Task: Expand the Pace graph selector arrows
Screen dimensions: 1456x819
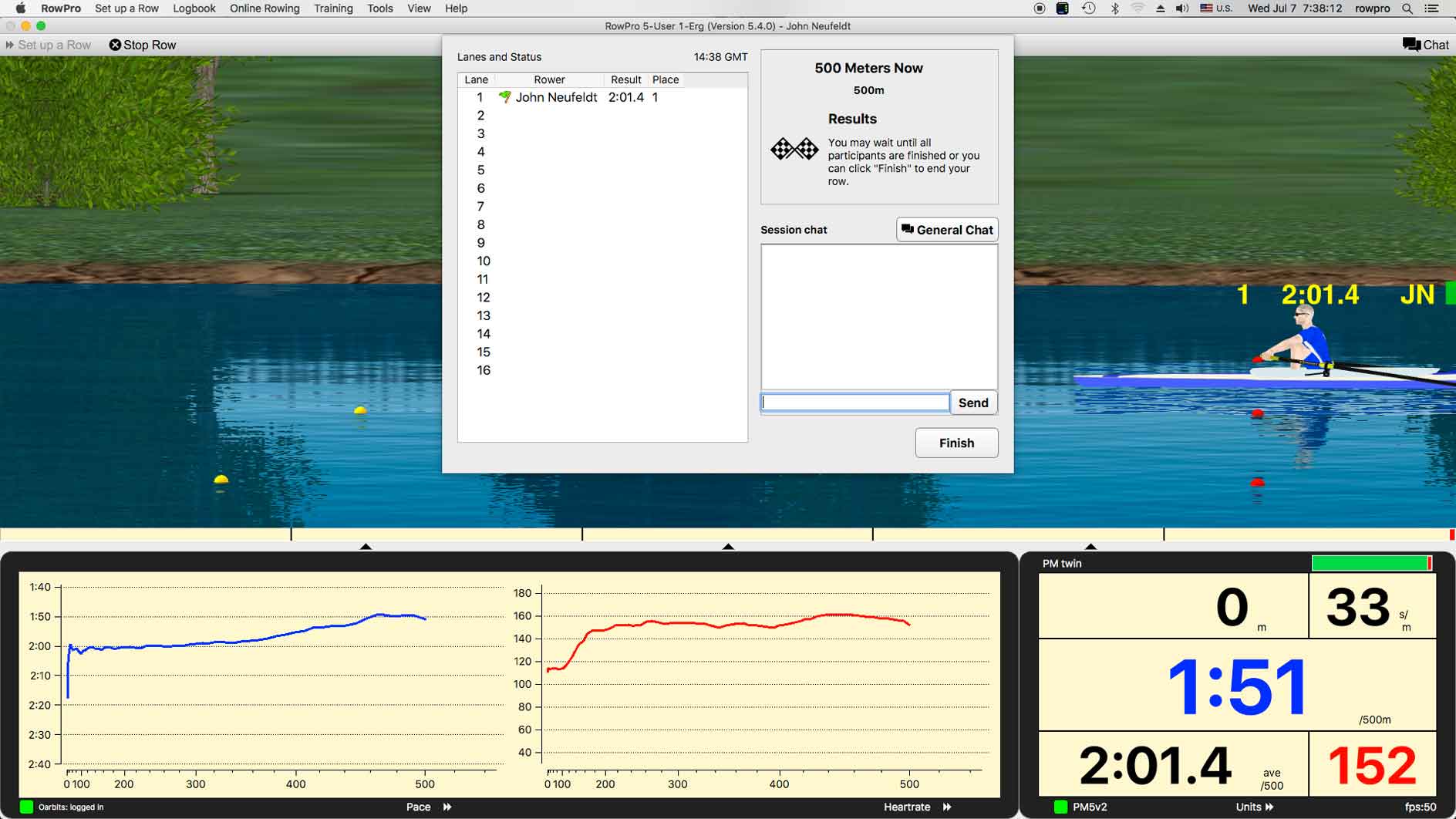Action: (447, 807)
